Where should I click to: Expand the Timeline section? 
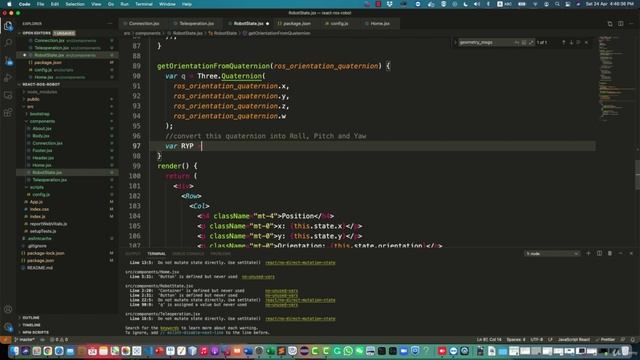pyautogui.click(x=31, y=325)
